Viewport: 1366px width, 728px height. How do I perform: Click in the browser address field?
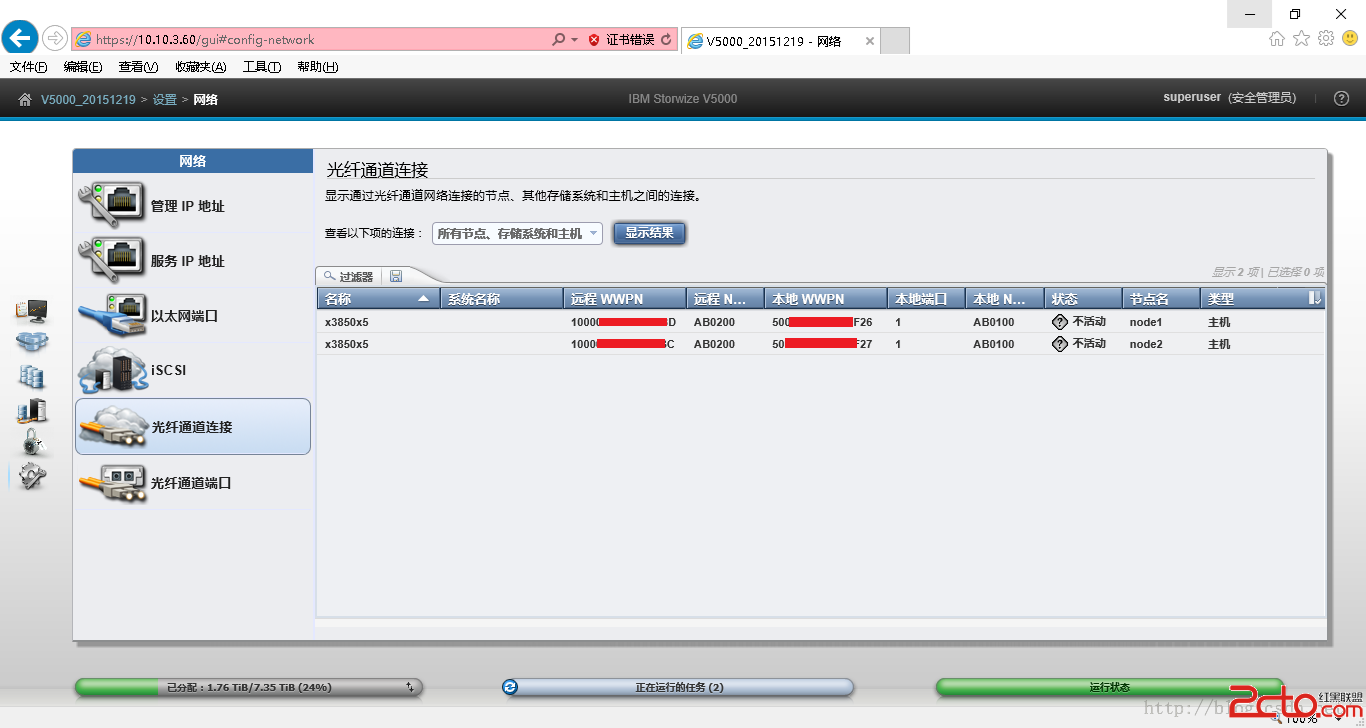(x=310, y=40)
